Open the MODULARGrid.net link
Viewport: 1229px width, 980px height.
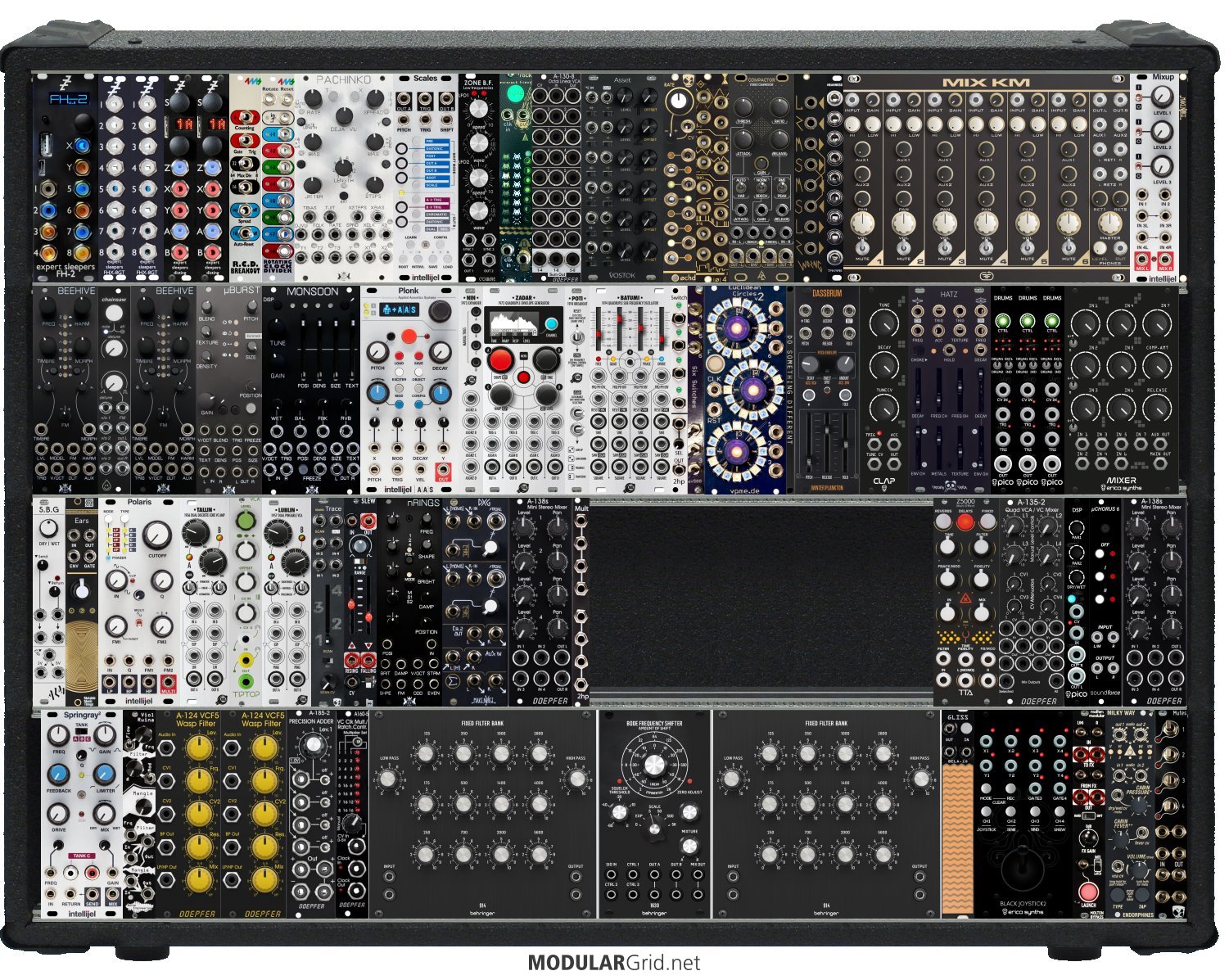point(613,963)
